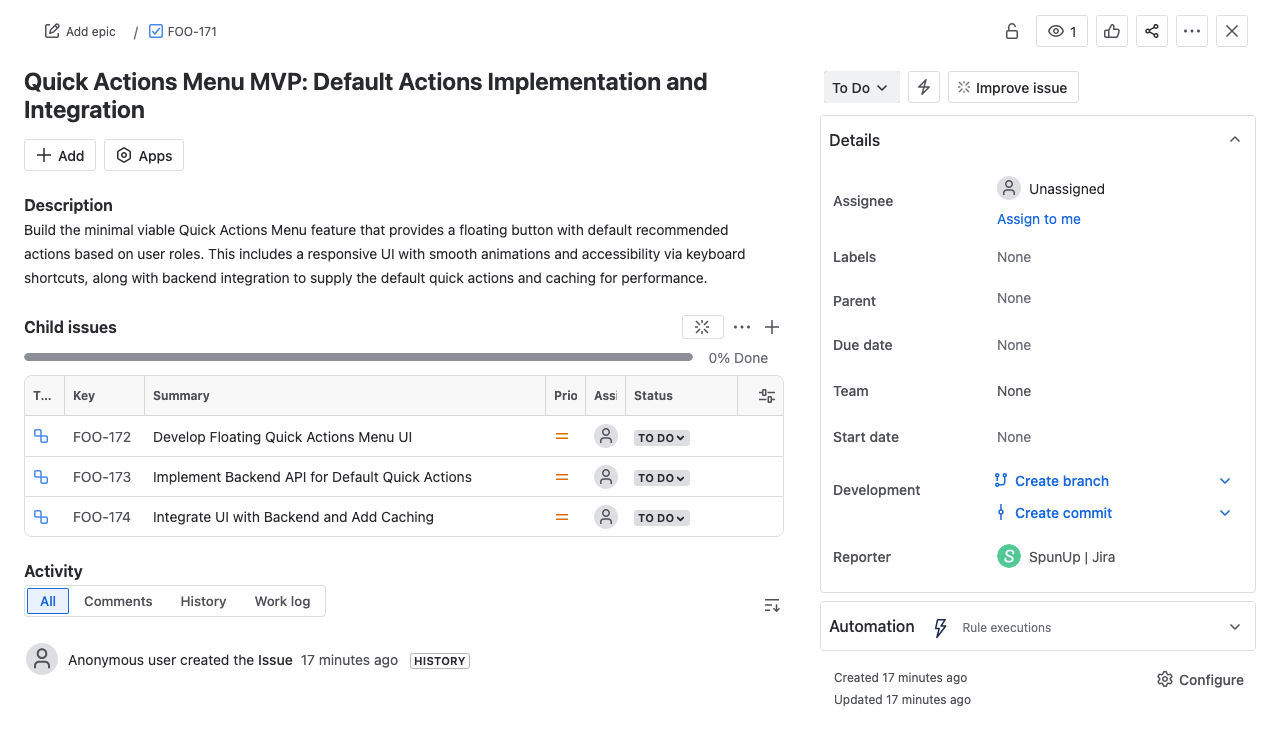
Task: Collapse the Details panel chevron
Action: pyautogui.click(x=1235, y=140)
